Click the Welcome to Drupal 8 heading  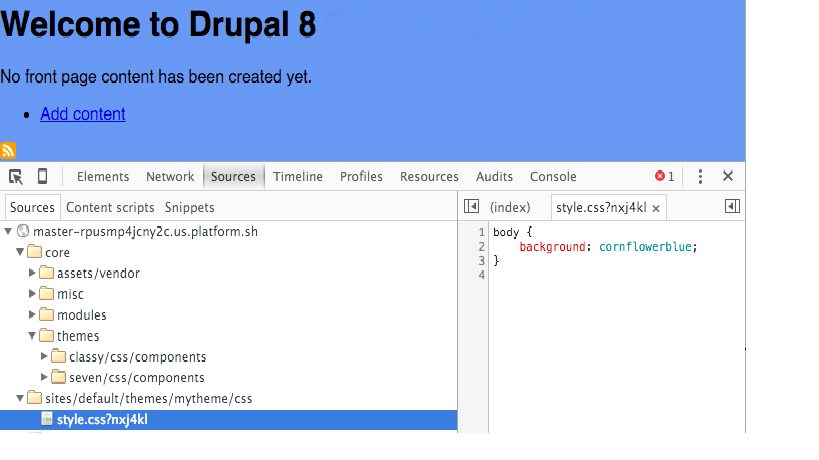[158, 25]
